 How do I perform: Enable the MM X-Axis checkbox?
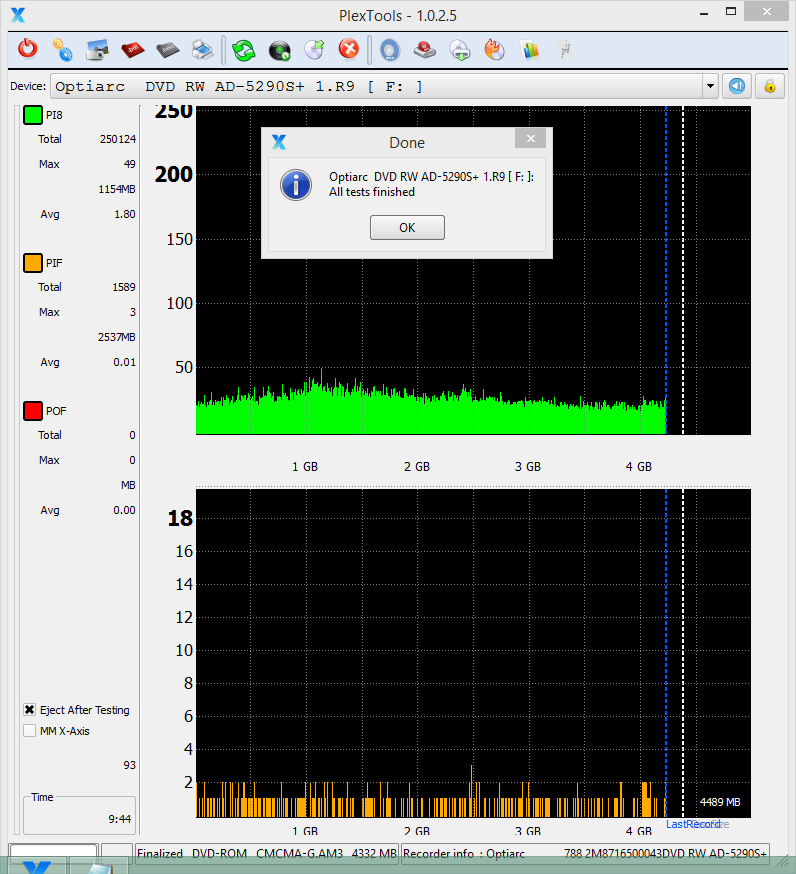pos(30,730)
